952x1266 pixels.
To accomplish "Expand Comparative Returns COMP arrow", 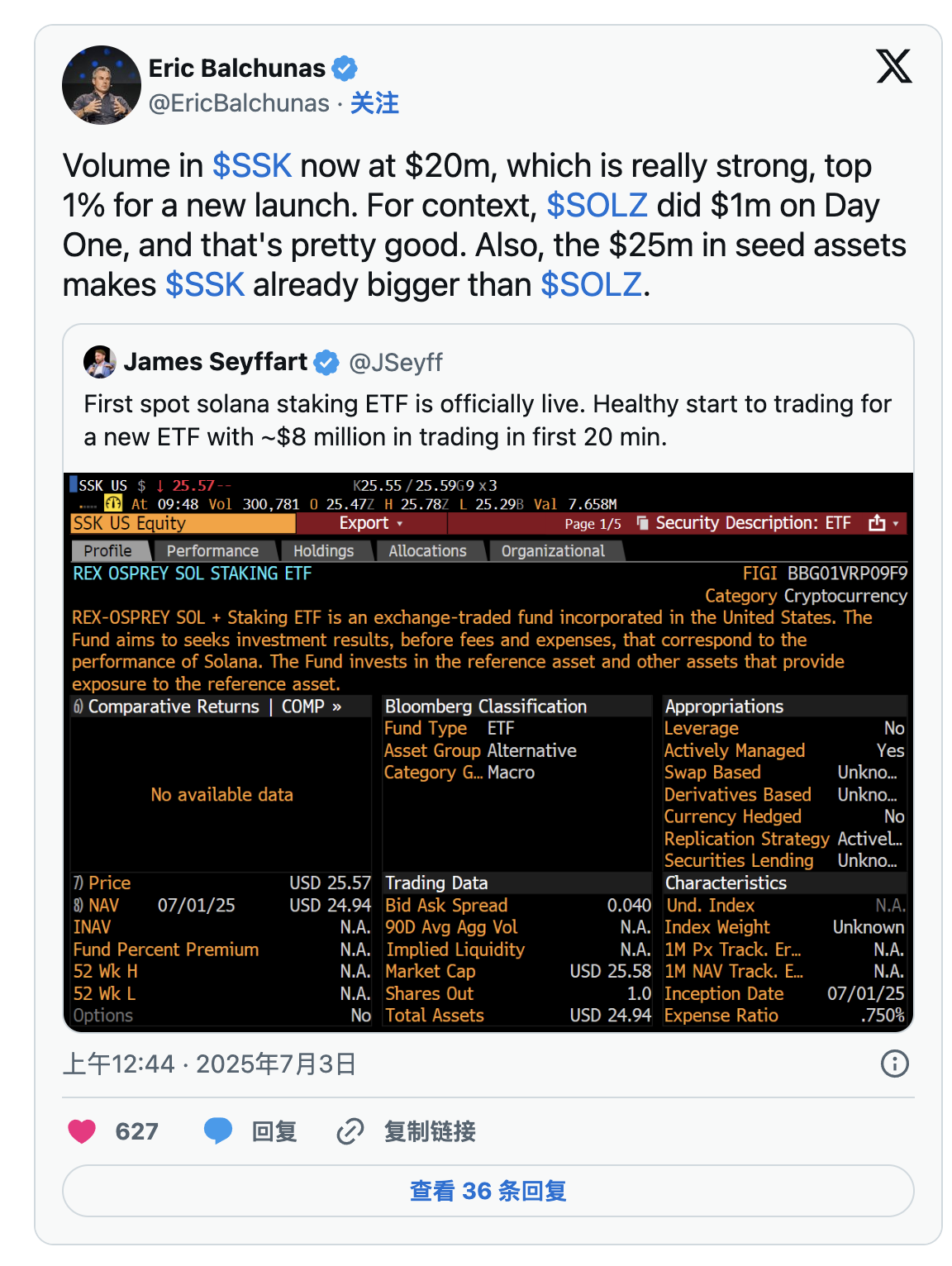I will click(x=336, y=707).
